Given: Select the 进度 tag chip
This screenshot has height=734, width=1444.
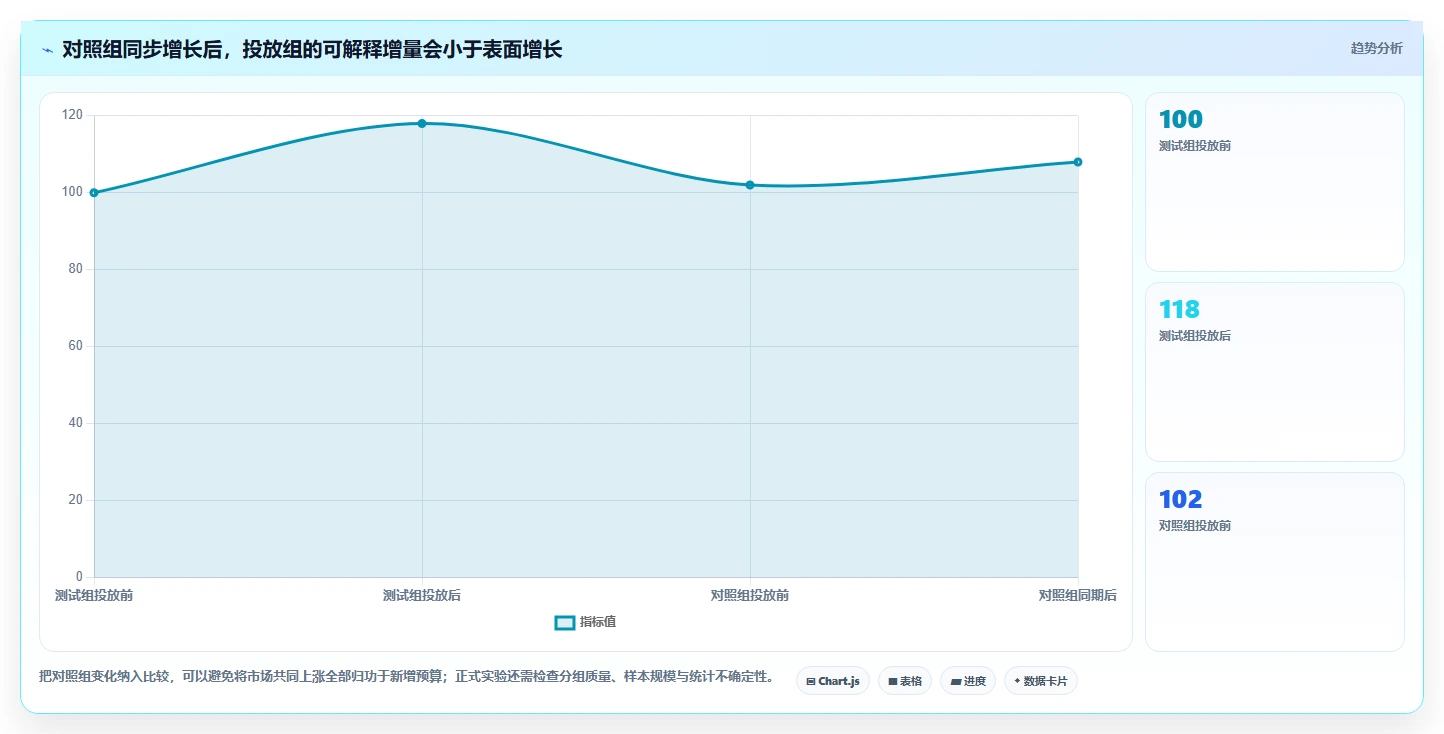Looking at the screenshot, I should click(x=968, y=681).
